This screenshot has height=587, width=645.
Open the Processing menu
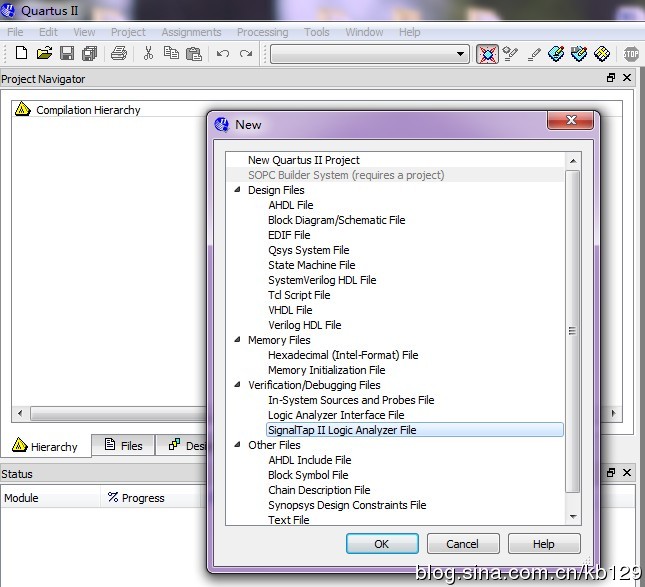pyautogui.click(x=262, y=32)
